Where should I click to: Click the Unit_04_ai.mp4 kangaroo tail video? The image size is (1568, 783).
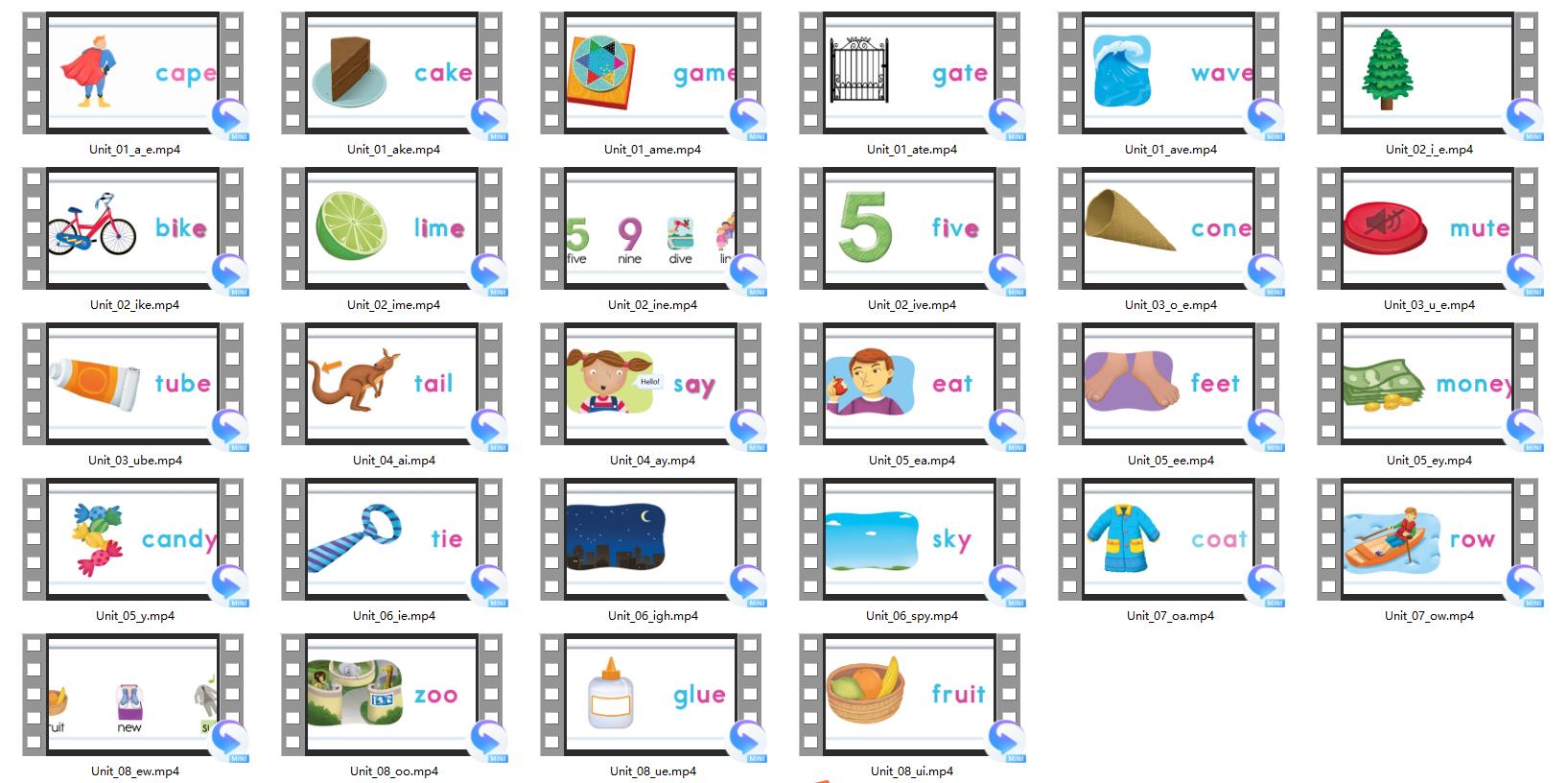[x=391, y=384]
